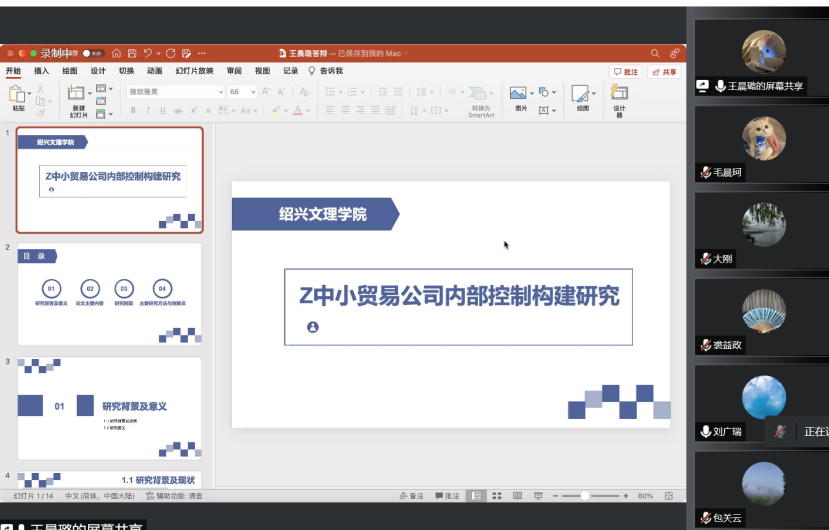Start Slide Show icon in status bar
The height and width of the screenshot is (530, 829).
538,496
